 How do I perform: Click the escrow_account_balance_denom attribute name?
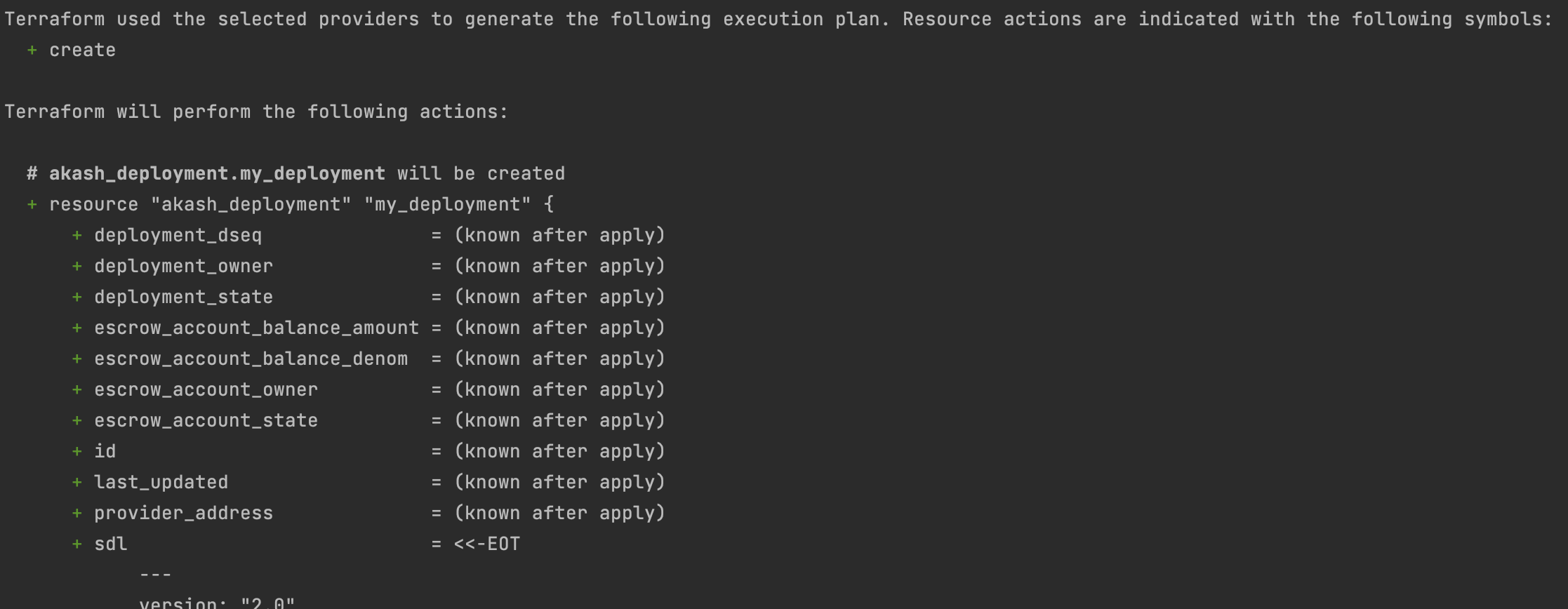click(251, 359)
